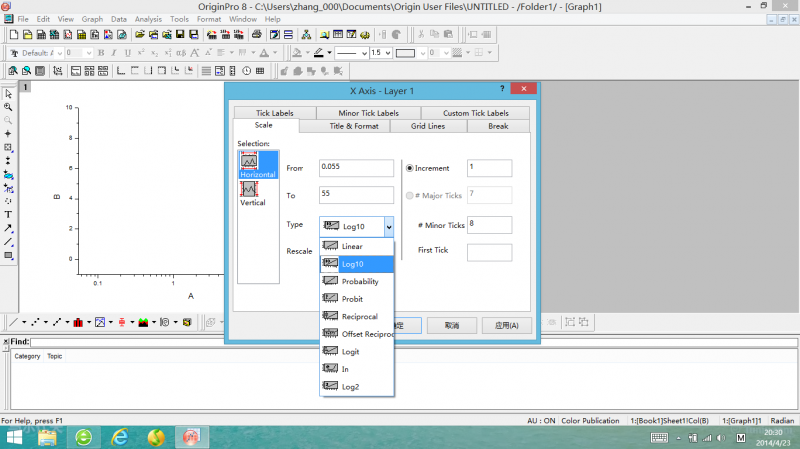The height and width of the screenshot is (449, 800).
Task: Switch to the Title & Format tab
Action: (x=354, y=127)
